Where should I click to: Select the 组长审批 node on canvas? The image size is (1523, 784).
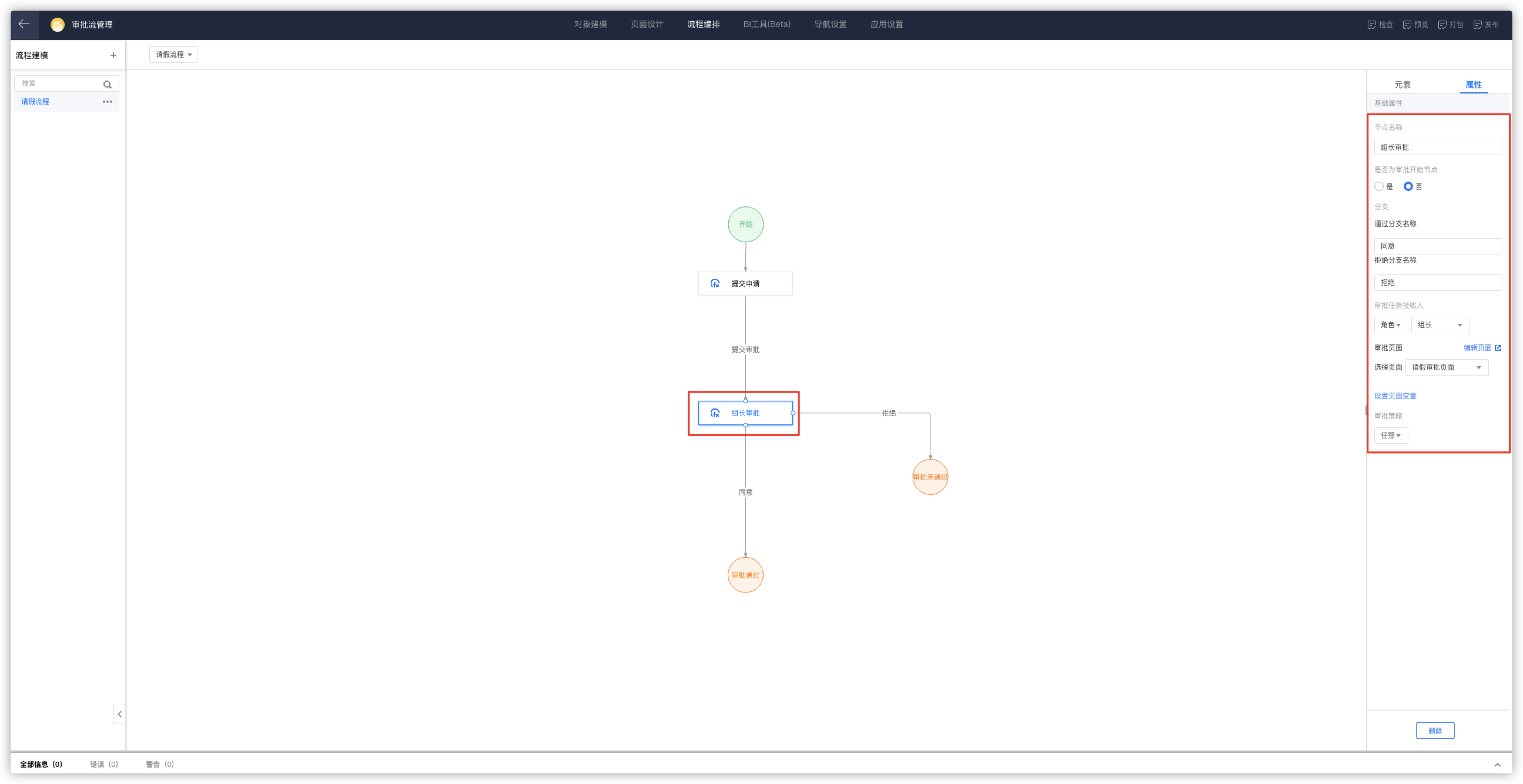click(745, 413)
